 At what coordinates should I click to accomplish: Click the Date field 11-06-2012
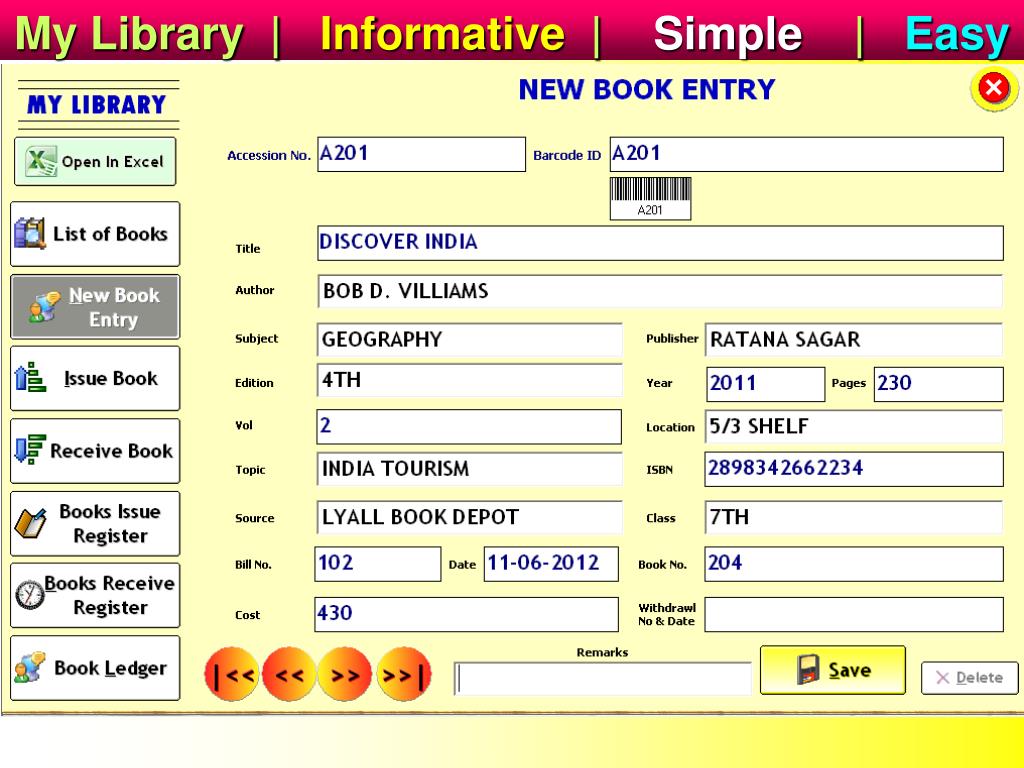(x=551, y=564)
